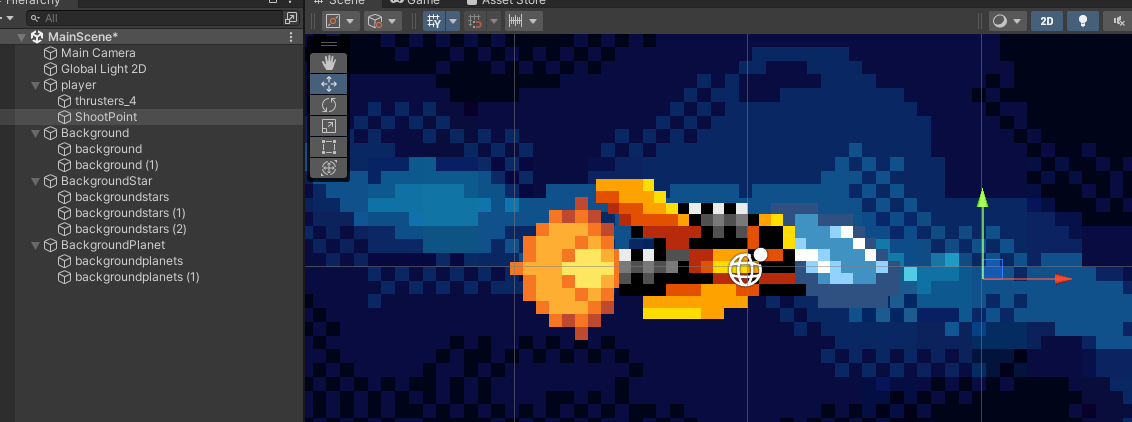Select the Move tool

[328, 84]
